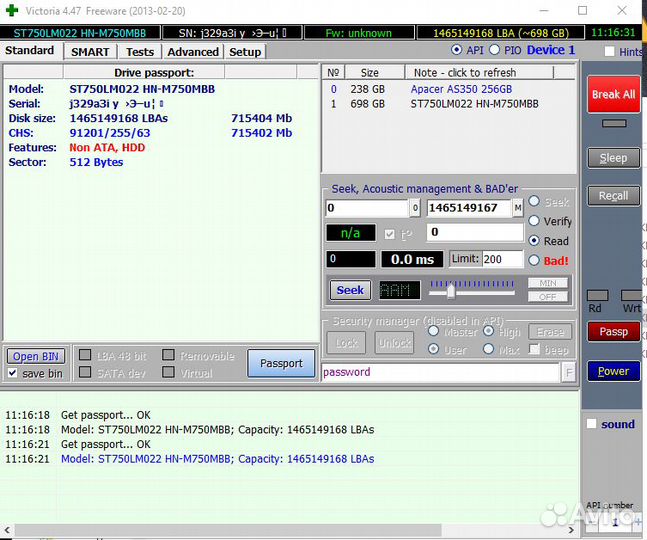Select the Verify radio option
Viewport: 647px width, 540px height.
point(534,221)
